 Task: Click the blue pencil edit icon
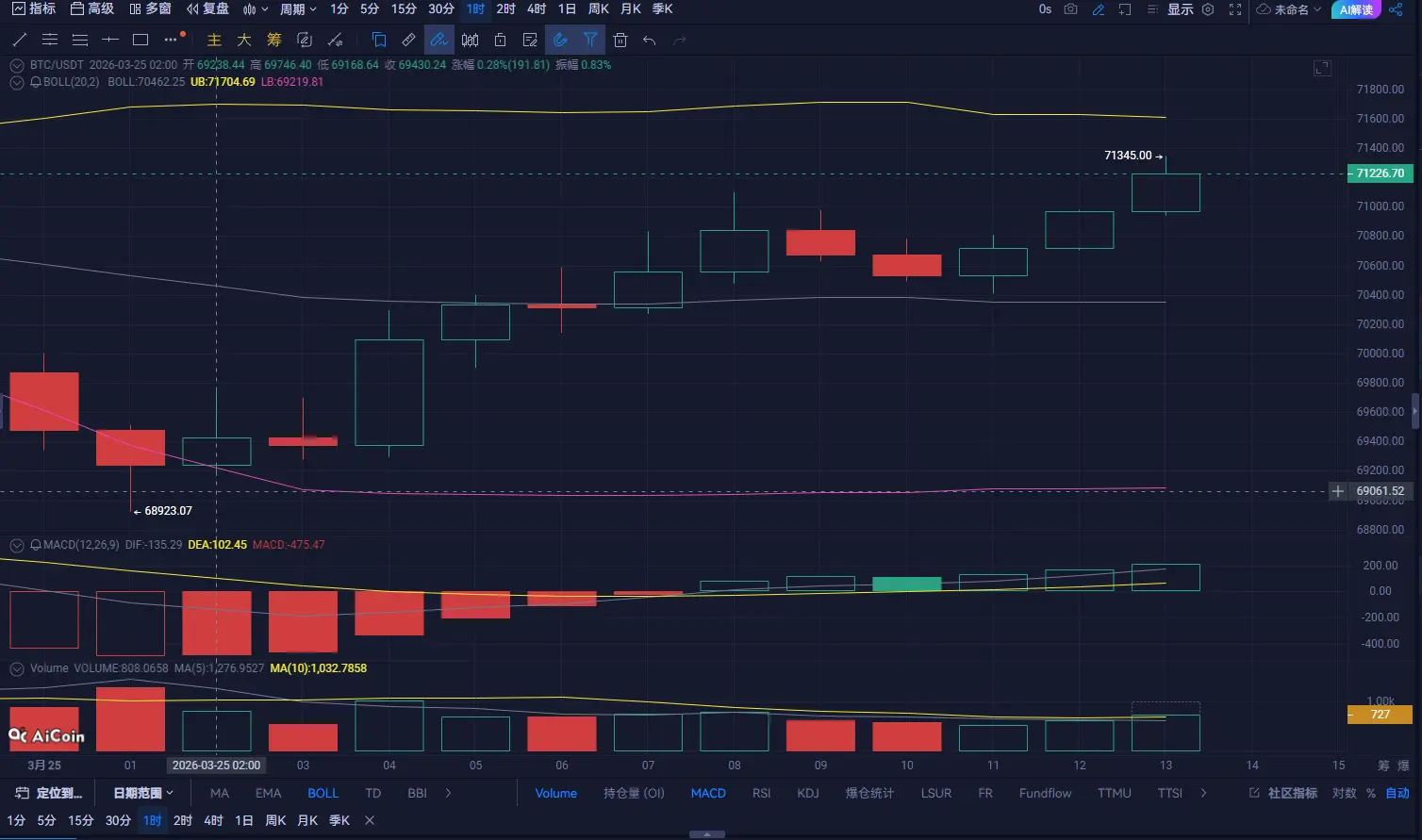tap(1099, 9)
